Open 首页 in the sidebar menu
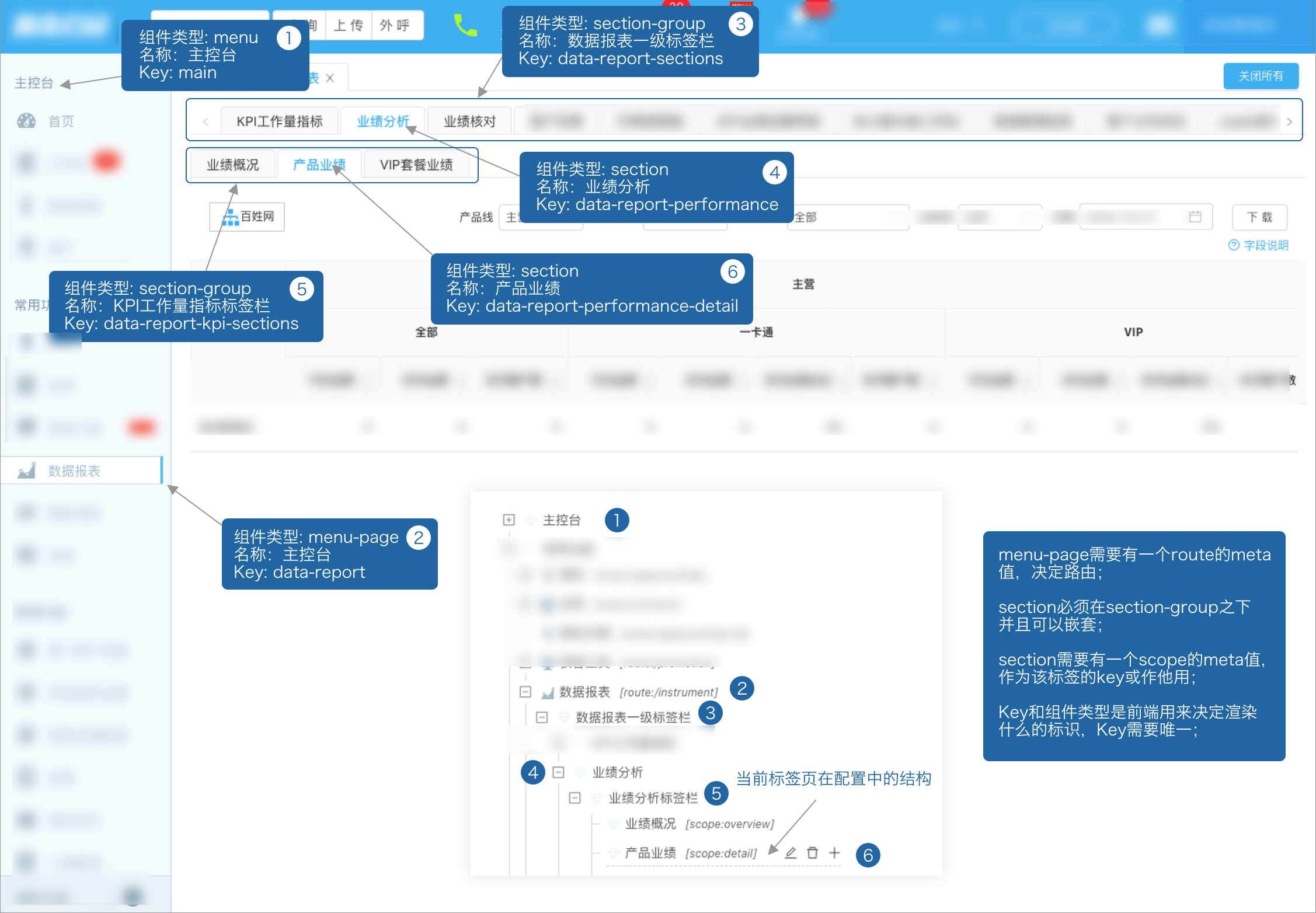Image resolution: width=1316 pixels, height=913 pixels. [61, 121]
